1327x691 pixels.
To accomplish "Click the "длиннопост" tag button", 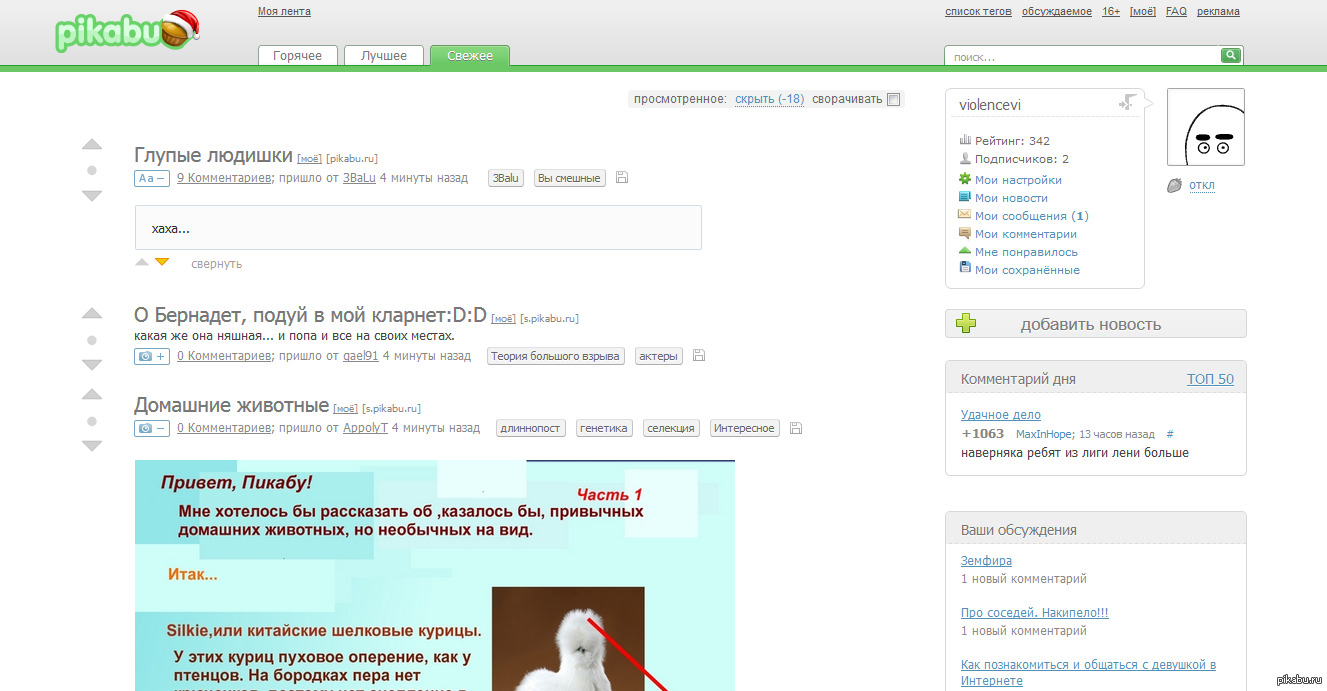I will (530, 428).
